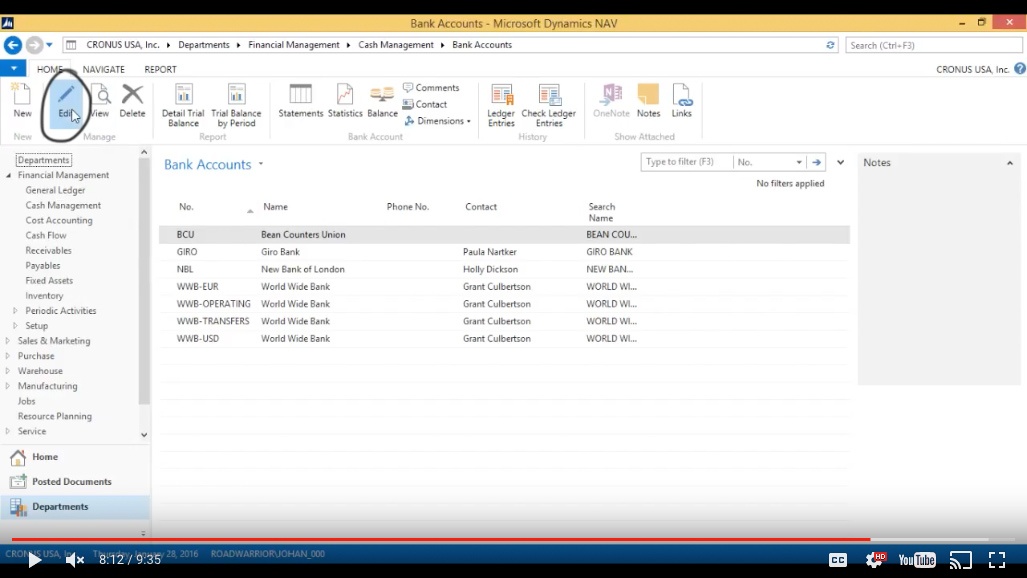This screenshot has width=1027, height=578.
Task: Click the OneNote icon
Action: [x=611, y=101]
